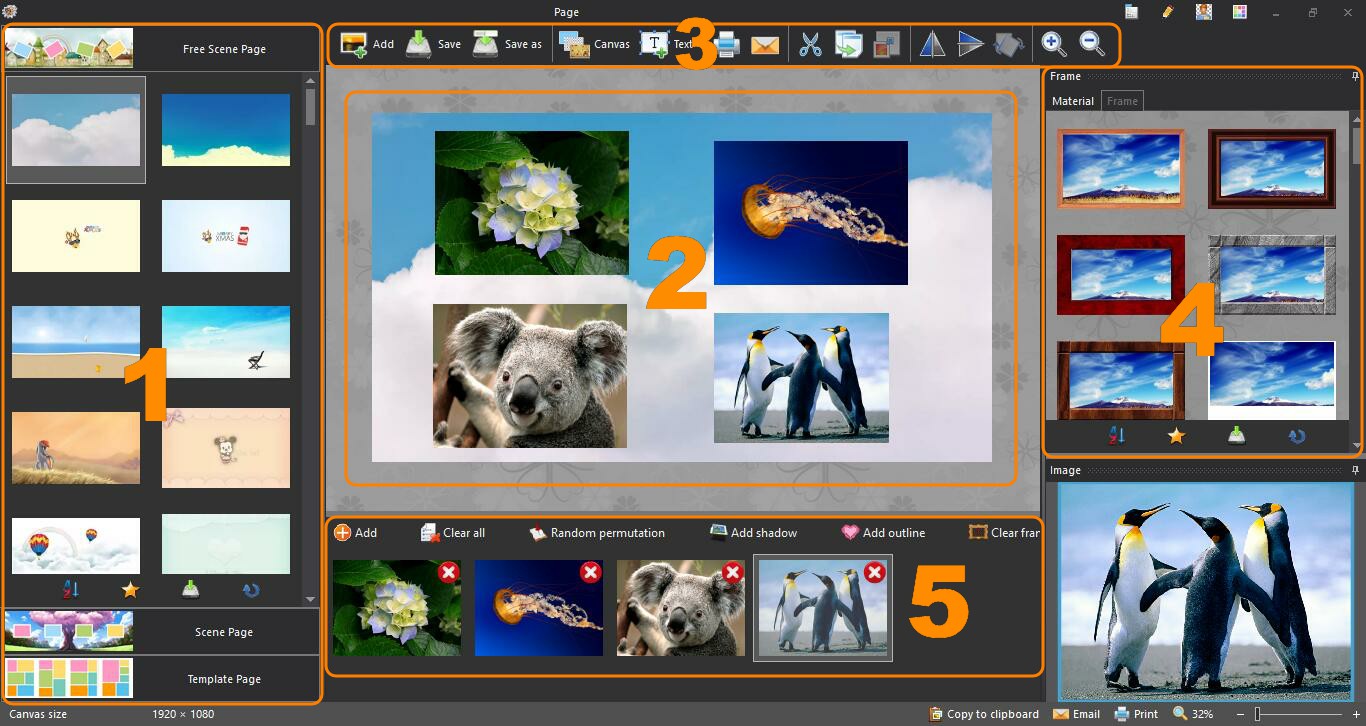Click Copy to clipboard in status bar
Screen dimensions: 1366x726
[x=984, y=714]
